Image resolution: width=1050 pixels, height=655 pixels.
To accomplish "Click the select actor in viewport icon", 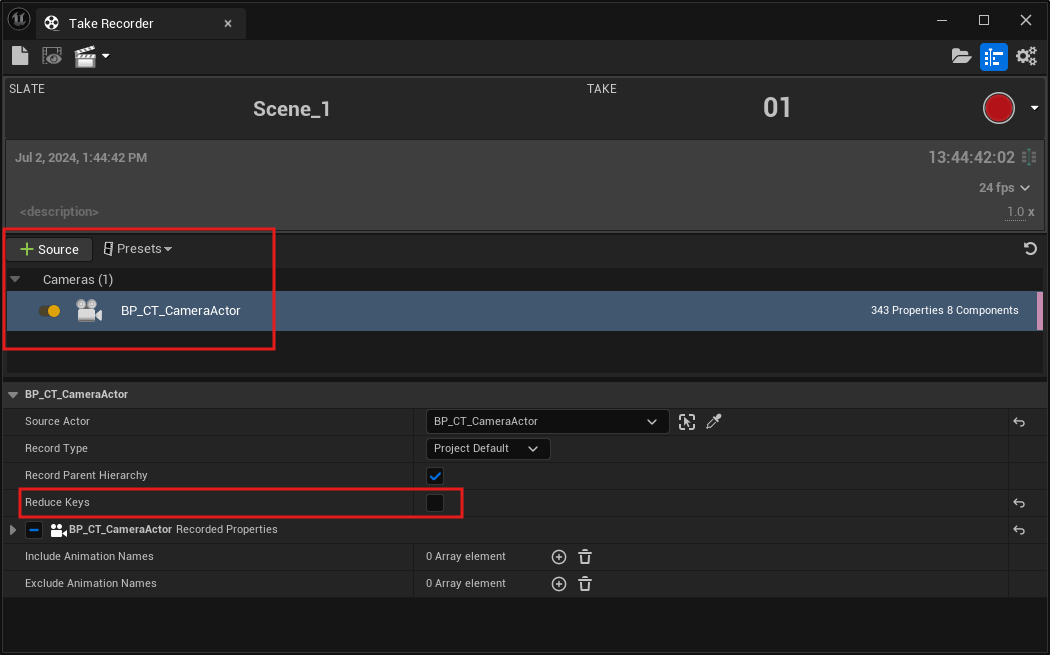I will [x=686, y=422].
